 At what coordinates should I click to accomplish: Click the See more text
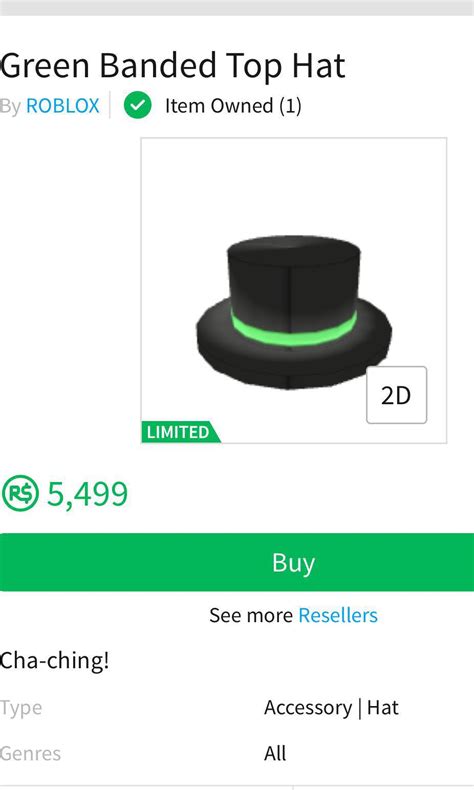[251, 615]
